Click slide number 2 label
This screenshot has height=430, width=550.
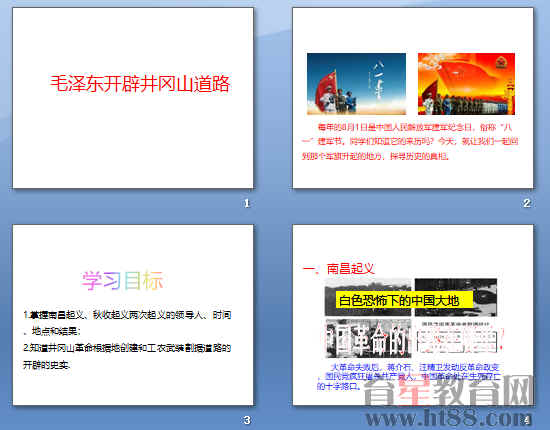pos(526,203)
